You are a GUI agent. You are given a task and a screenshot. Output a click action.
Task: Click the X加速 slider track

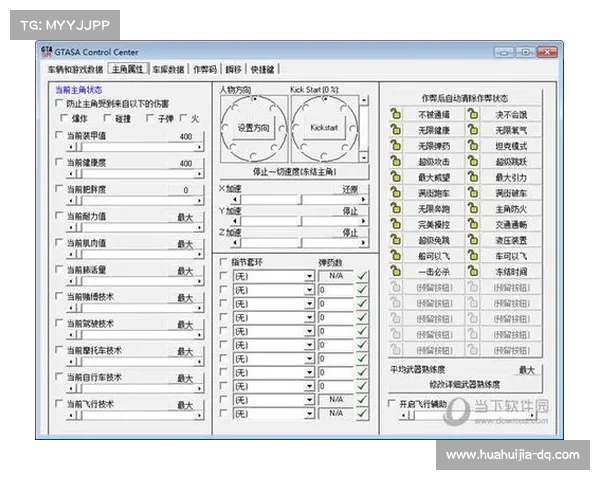(258, 198)
